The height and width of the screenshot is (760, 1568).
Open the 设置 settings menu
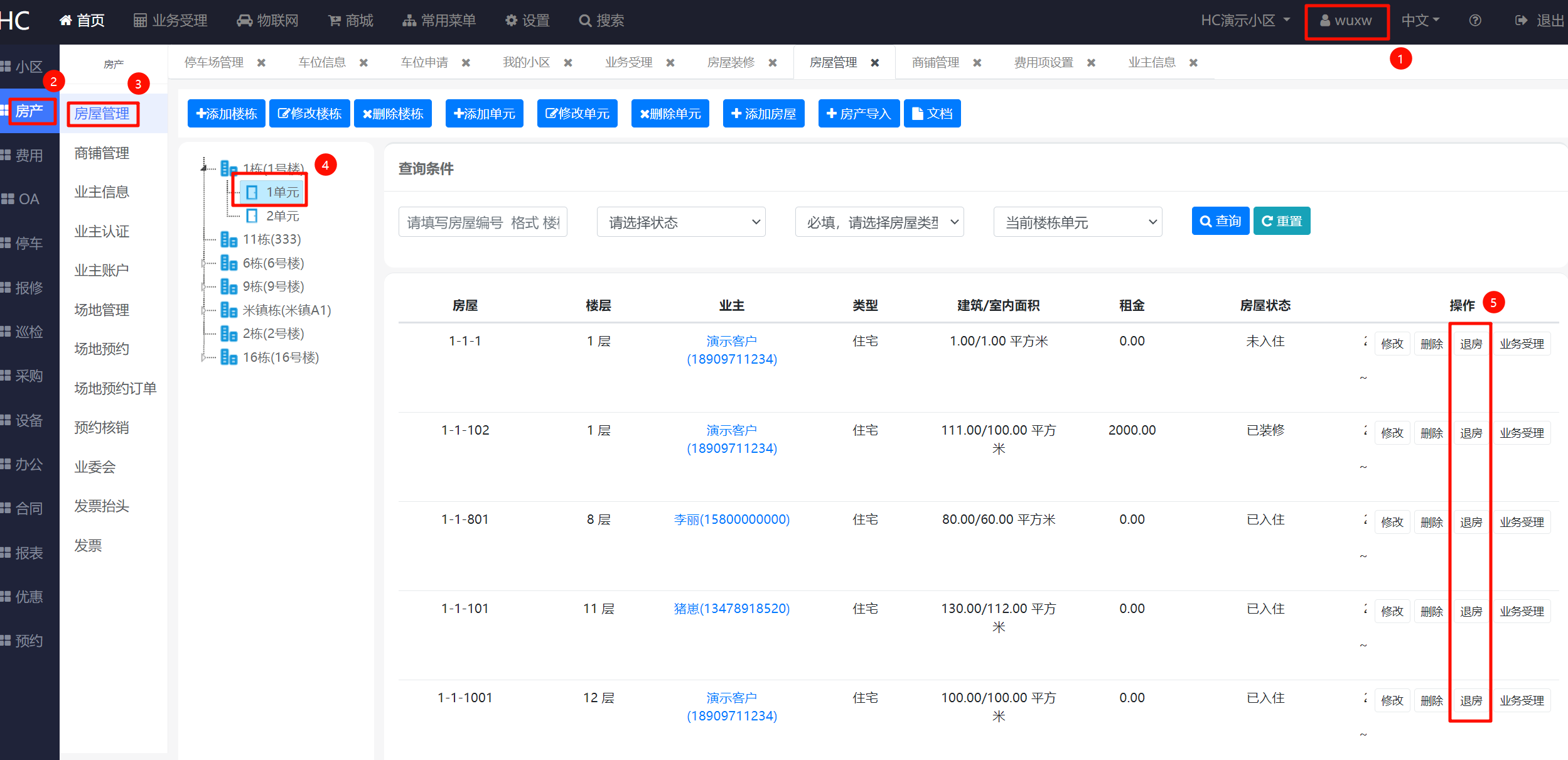click(527, 21)
